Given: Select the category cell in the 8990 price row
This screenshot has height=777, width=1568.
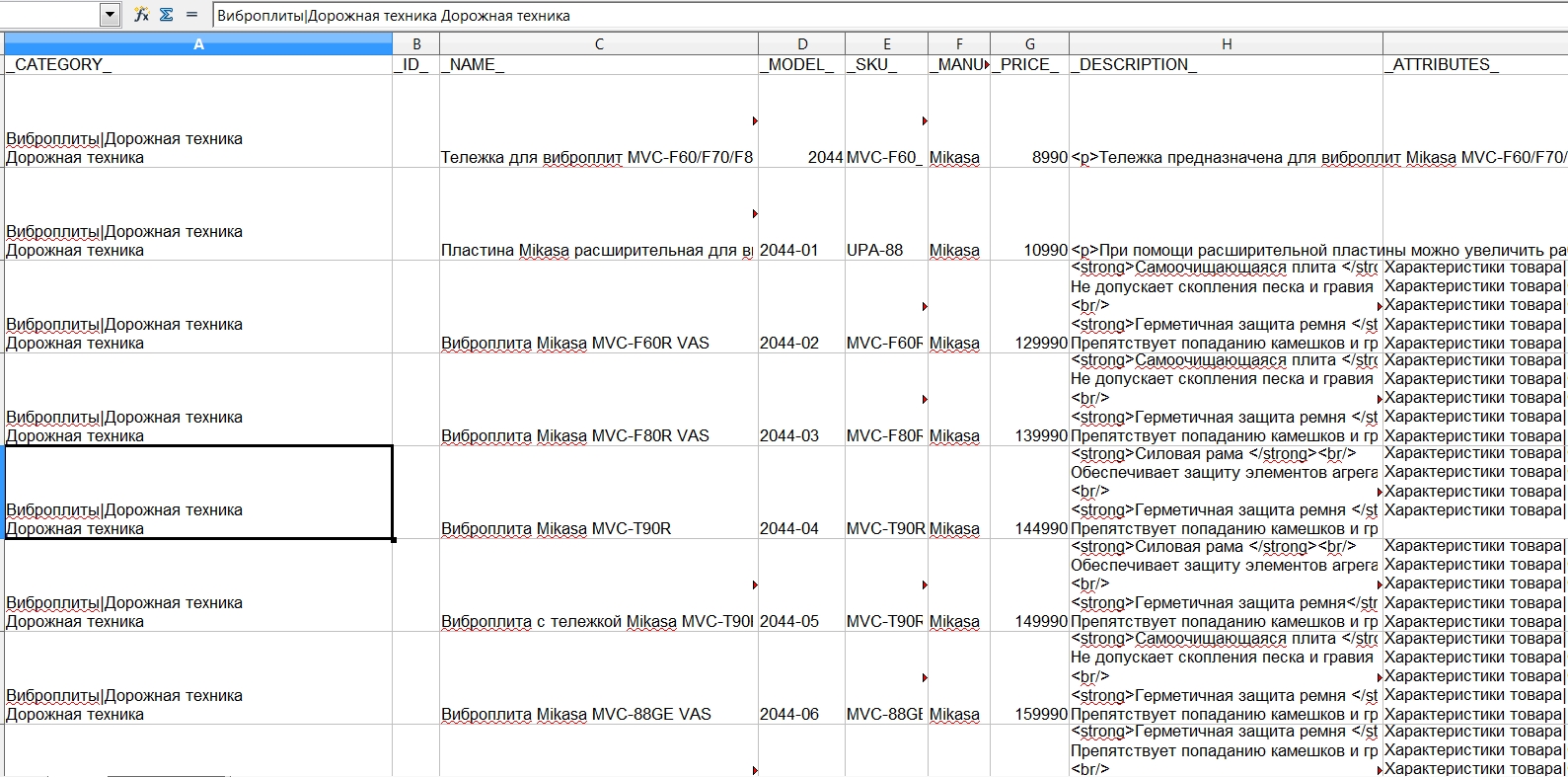Looking at the screenshot, I should click(x=198, y=120).
